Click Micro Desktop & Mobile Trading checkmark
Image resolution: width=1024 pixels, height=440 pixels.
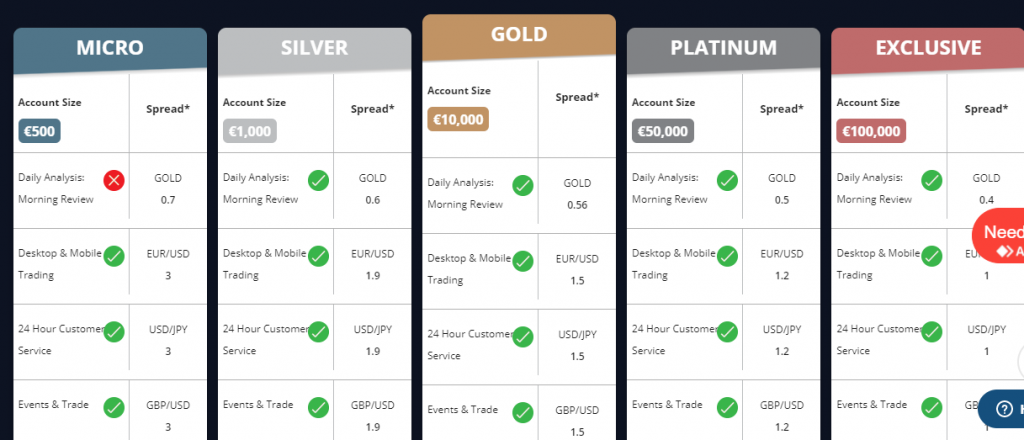[x=114, y=256]
